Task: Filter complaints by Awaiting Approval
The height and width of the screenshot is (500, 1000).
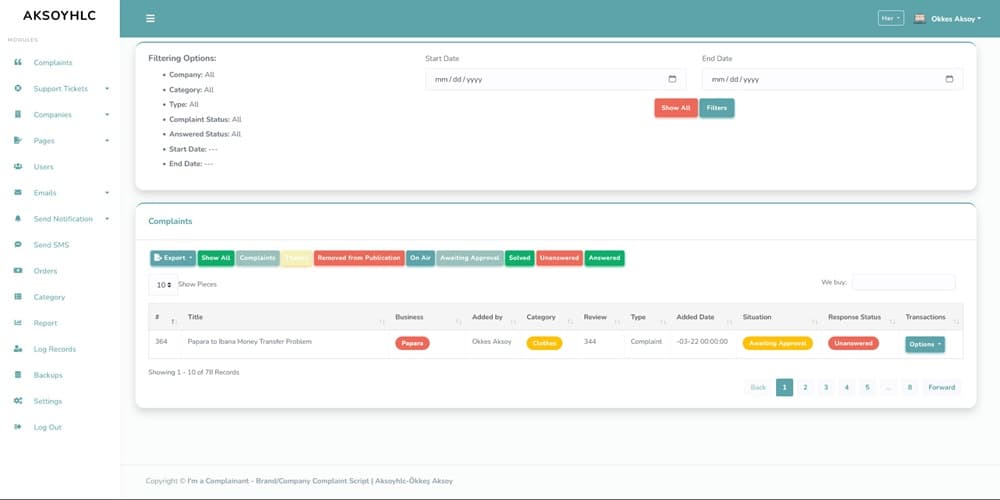Action: tap(469, 258)
